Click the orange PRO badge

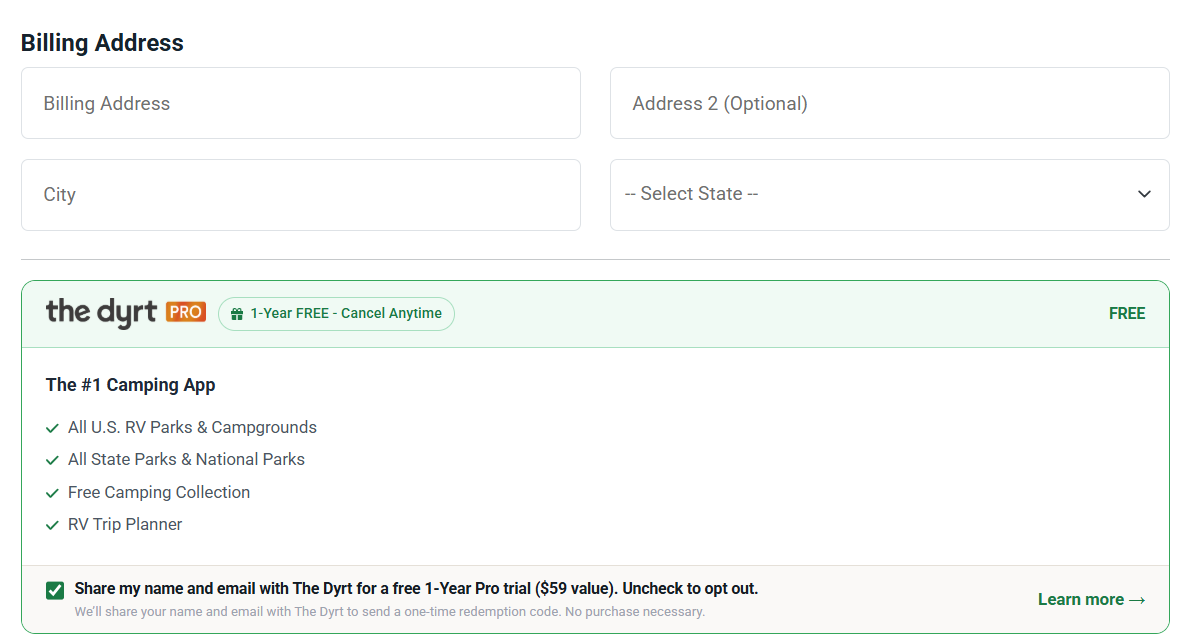coord(186,312)
